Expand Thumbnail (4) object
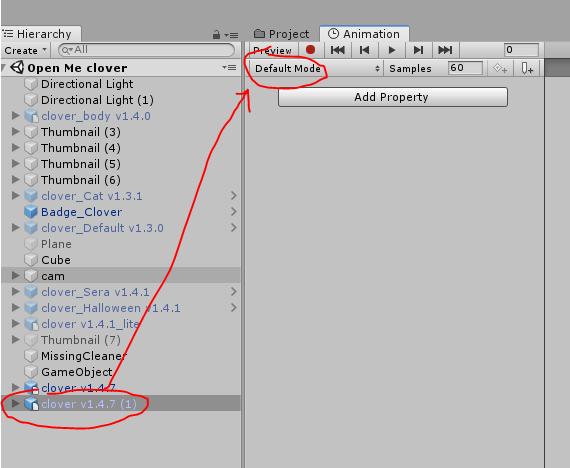570x468 pixels. 16,148
